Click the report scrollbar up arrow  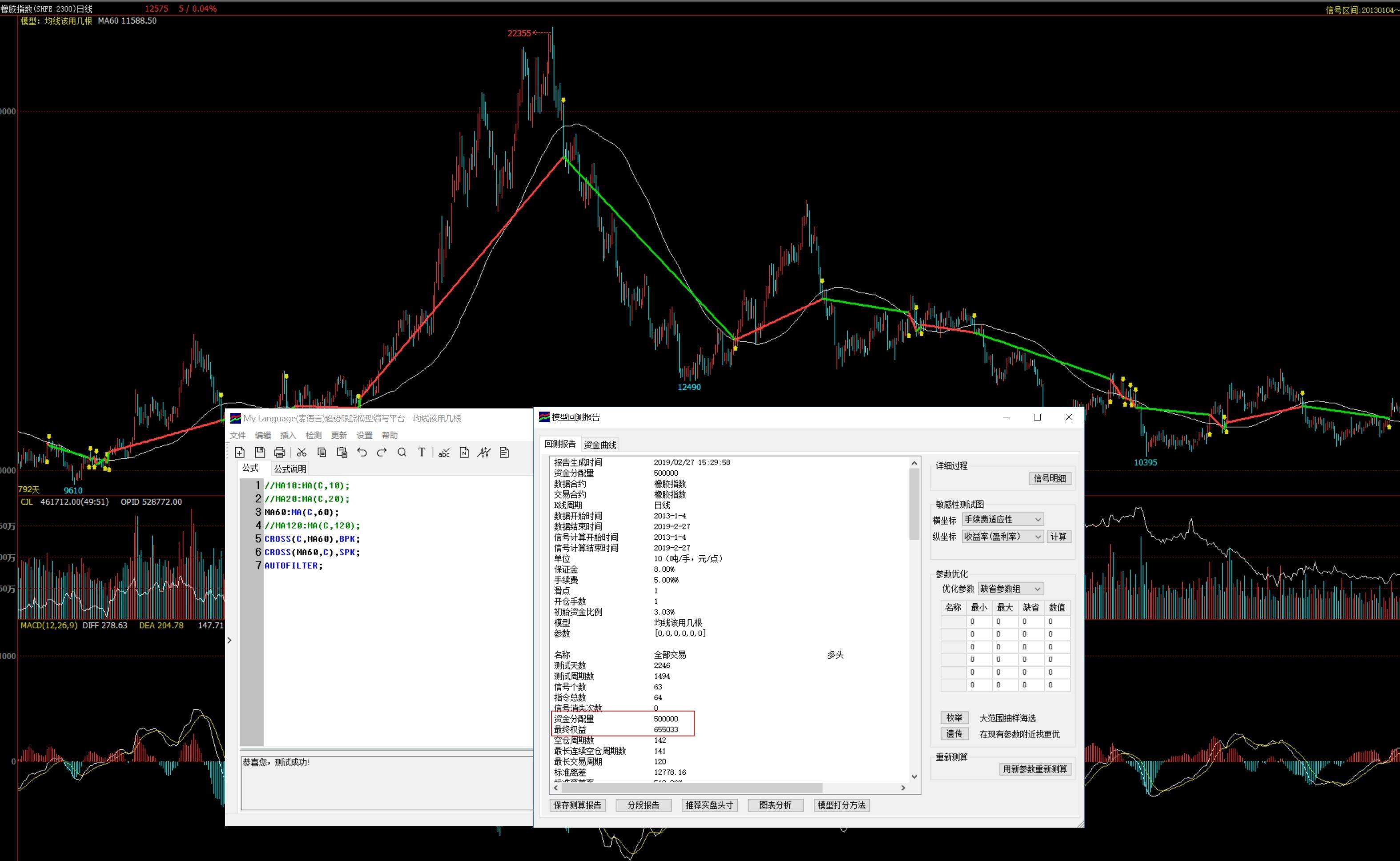tap(914, 463)
